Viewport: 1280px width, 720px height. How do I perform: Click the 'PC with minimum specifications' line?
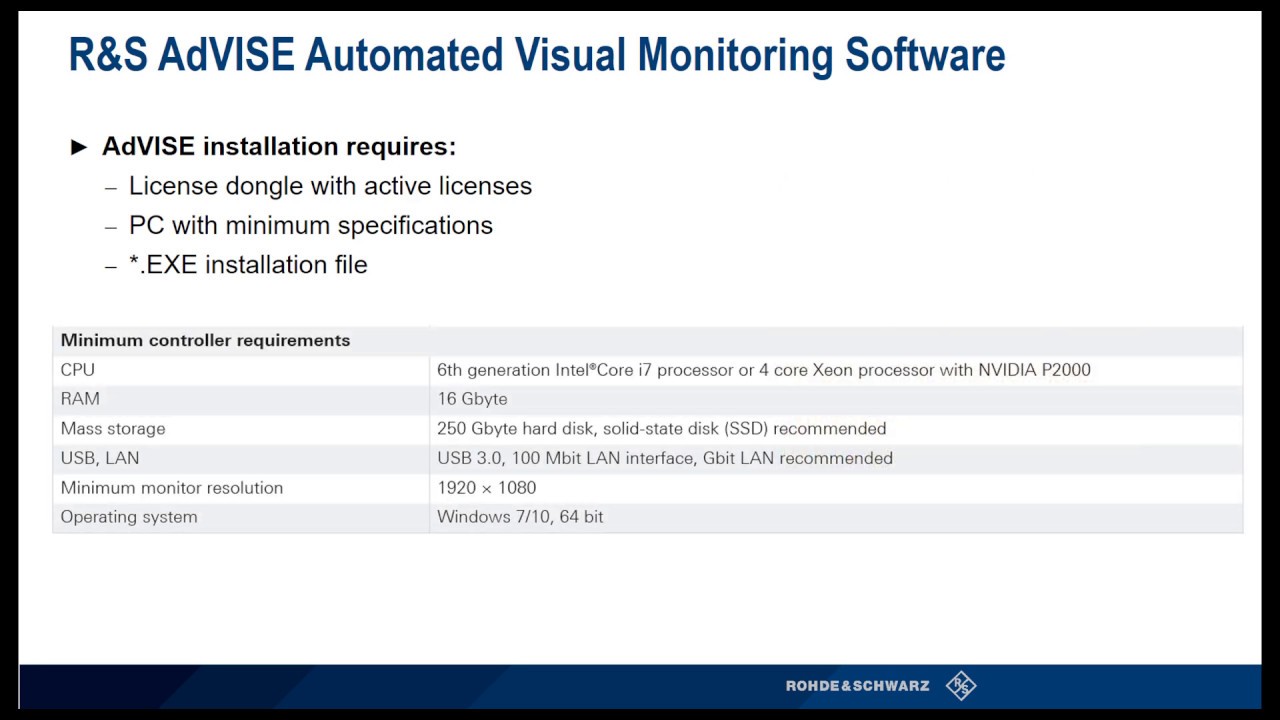pyautogui.click(x=311, y=225)
